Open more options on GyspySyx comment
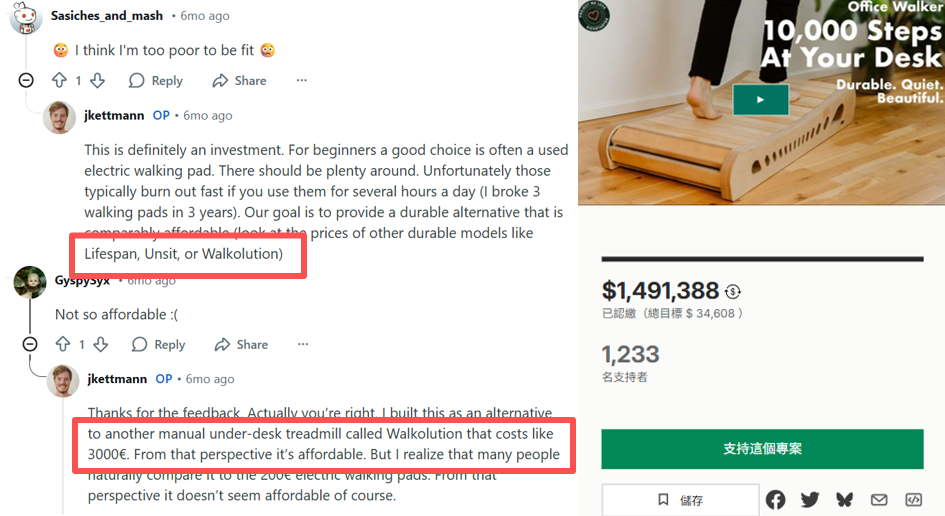 pyautogui.click(x=303, y=344)
